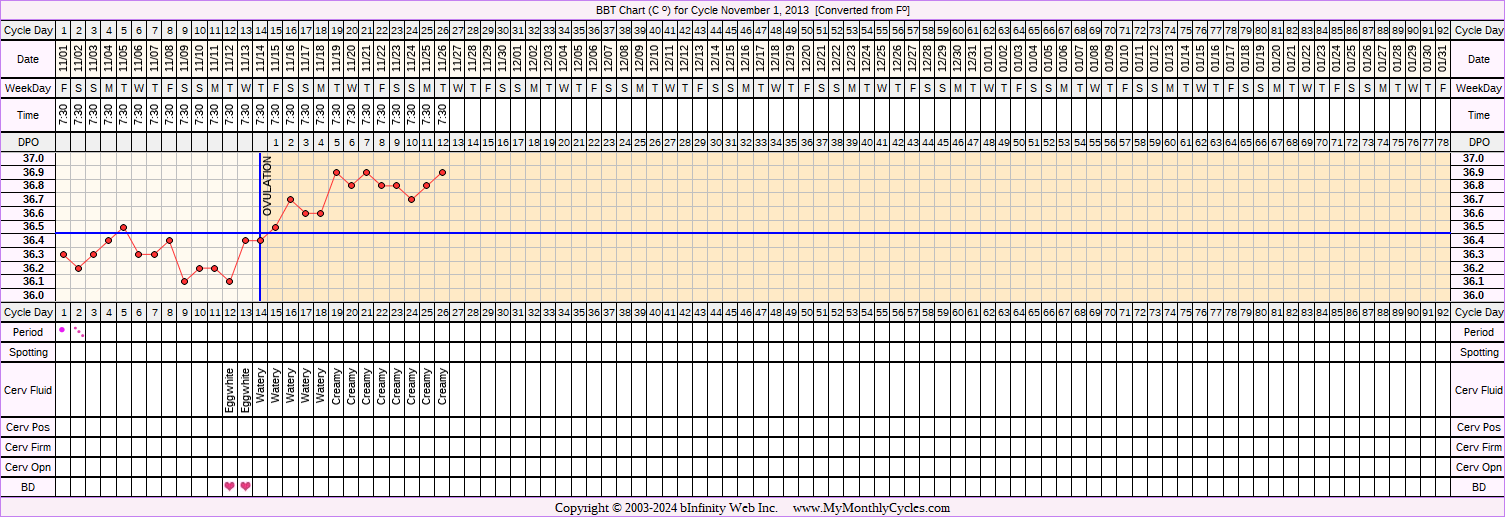Click the vertical OVULATION label
This screenshot has width=1505, height=517.
pos(268,187)
